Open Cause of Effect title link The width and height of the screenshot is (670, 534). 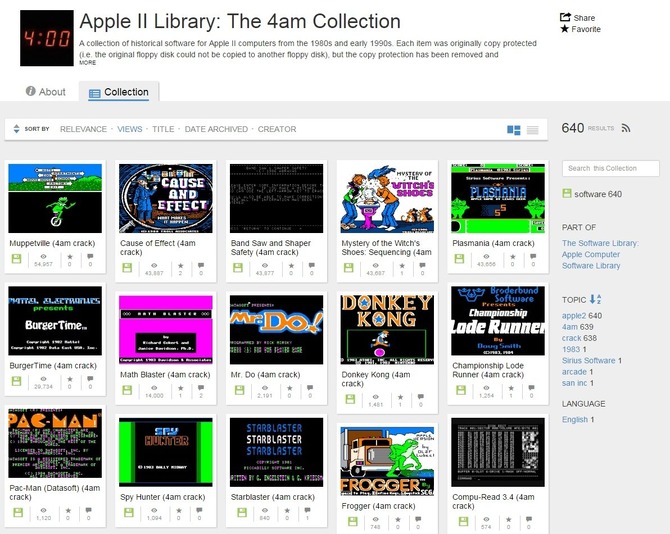[158, 248]
